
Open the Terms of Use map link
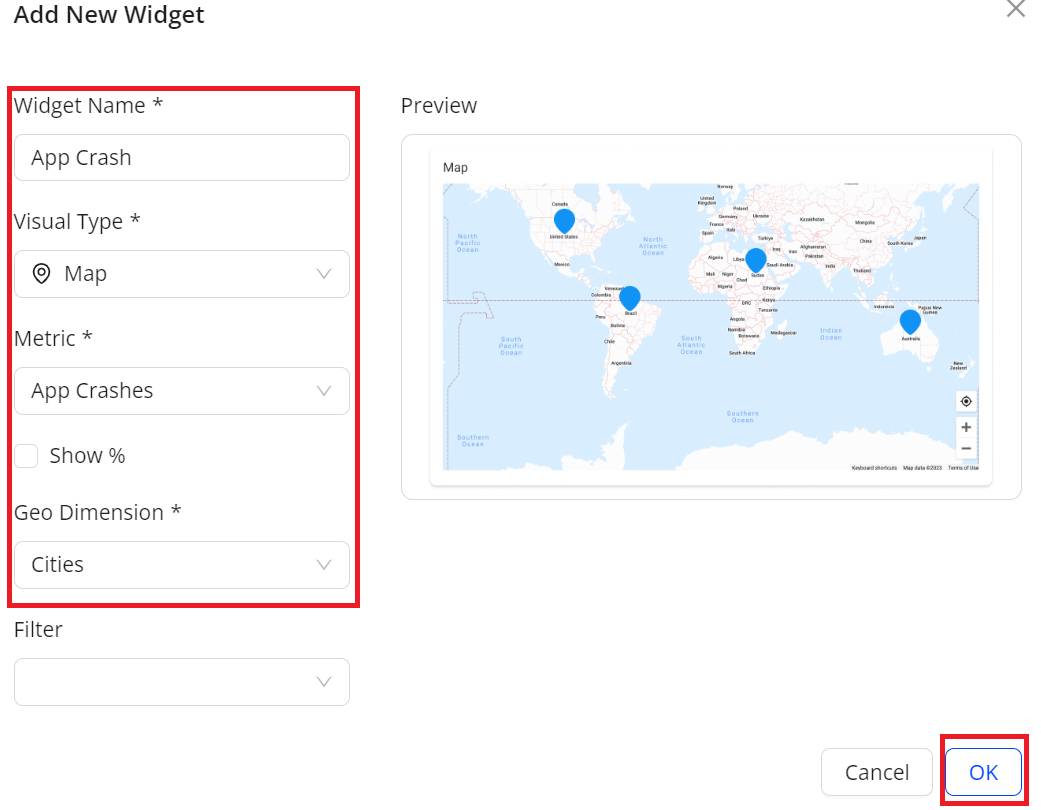(x=963, y=468)
